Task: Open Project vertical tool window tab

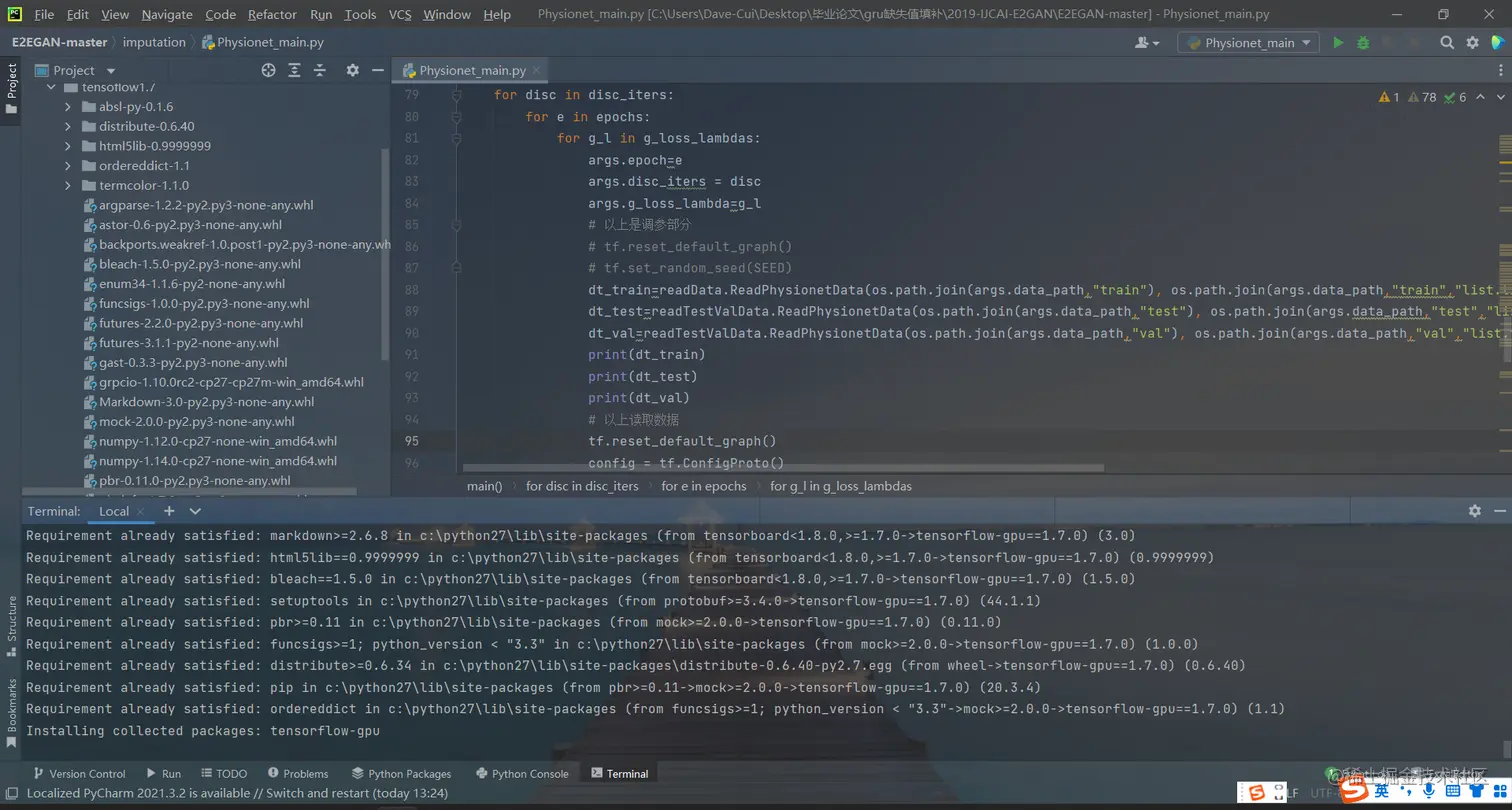Action: 12,88
